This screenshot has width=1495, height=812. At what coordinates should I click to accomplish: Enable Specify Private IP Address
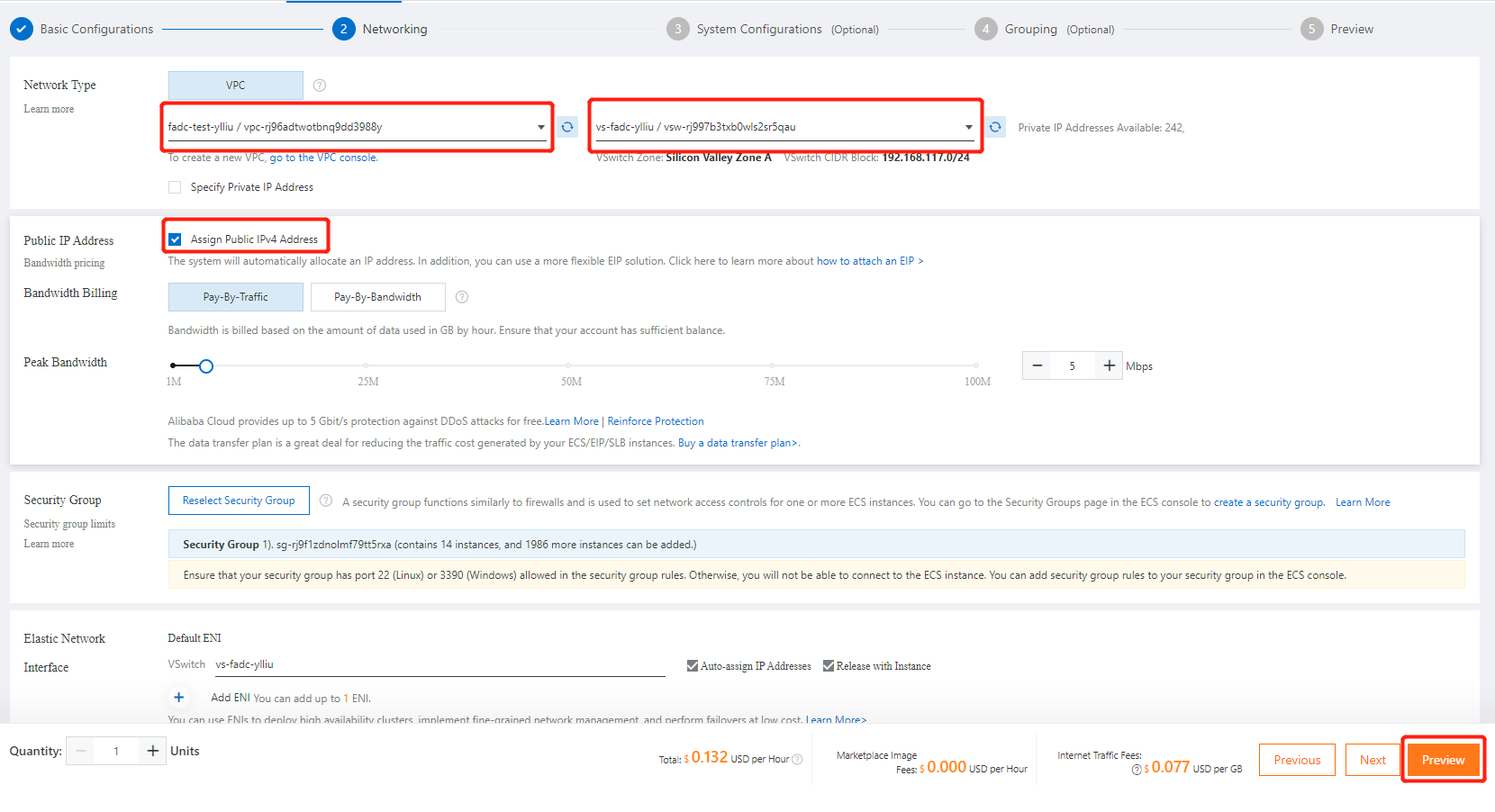coord(175,187)
